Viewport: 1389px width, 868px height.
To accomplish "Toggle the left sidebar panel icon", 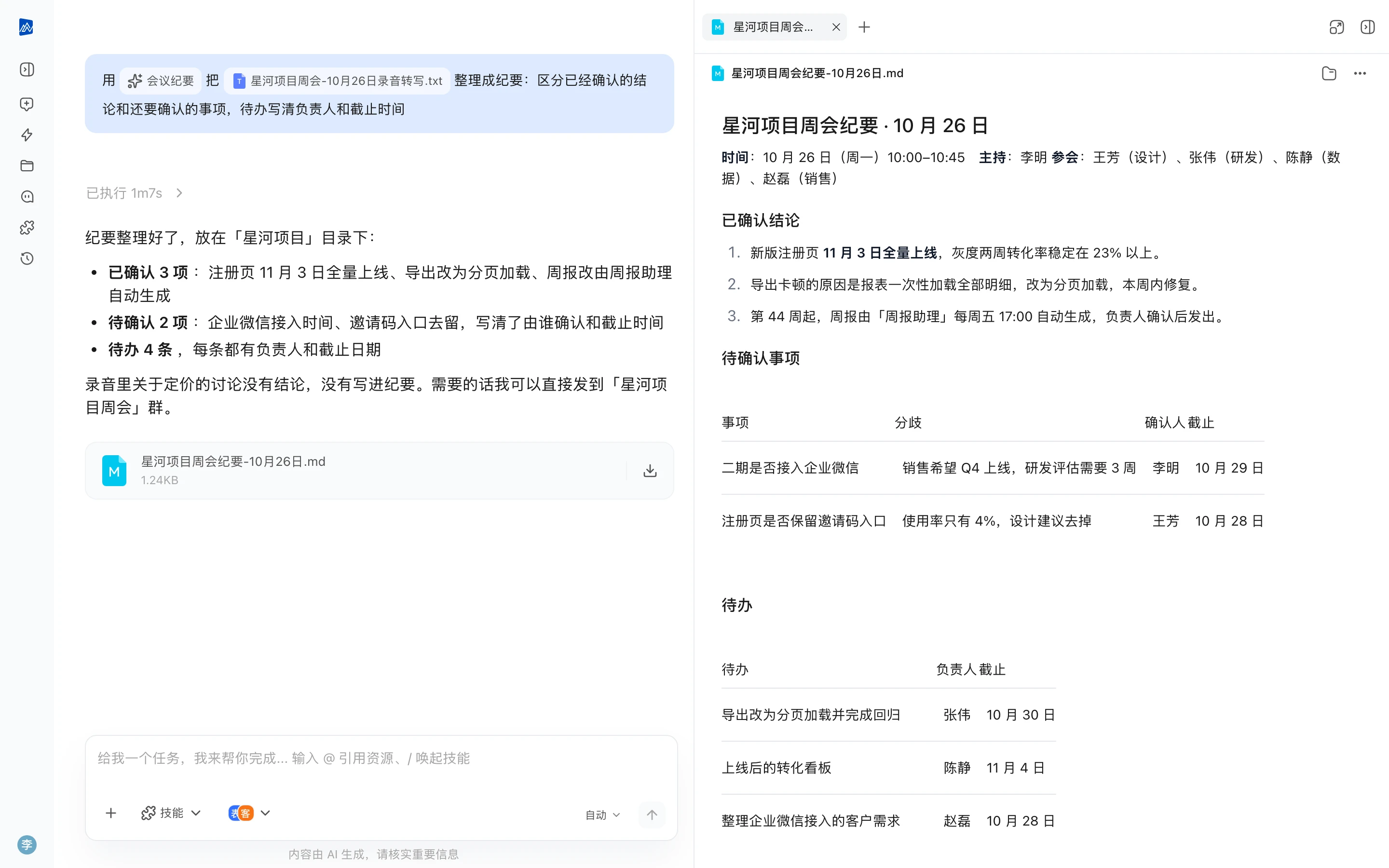I will (27, 69).
